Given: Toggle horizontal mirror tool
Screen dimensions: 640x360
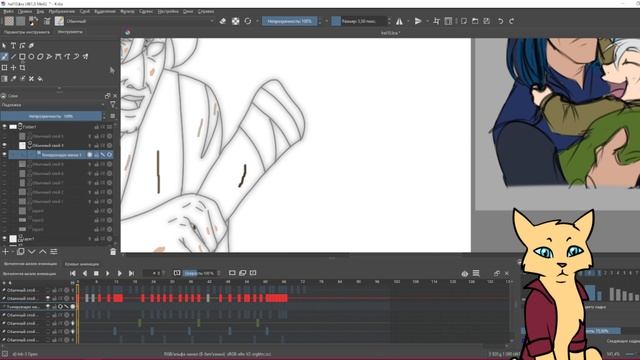Looking at the screenshot, I should click(x=399, y=21).
